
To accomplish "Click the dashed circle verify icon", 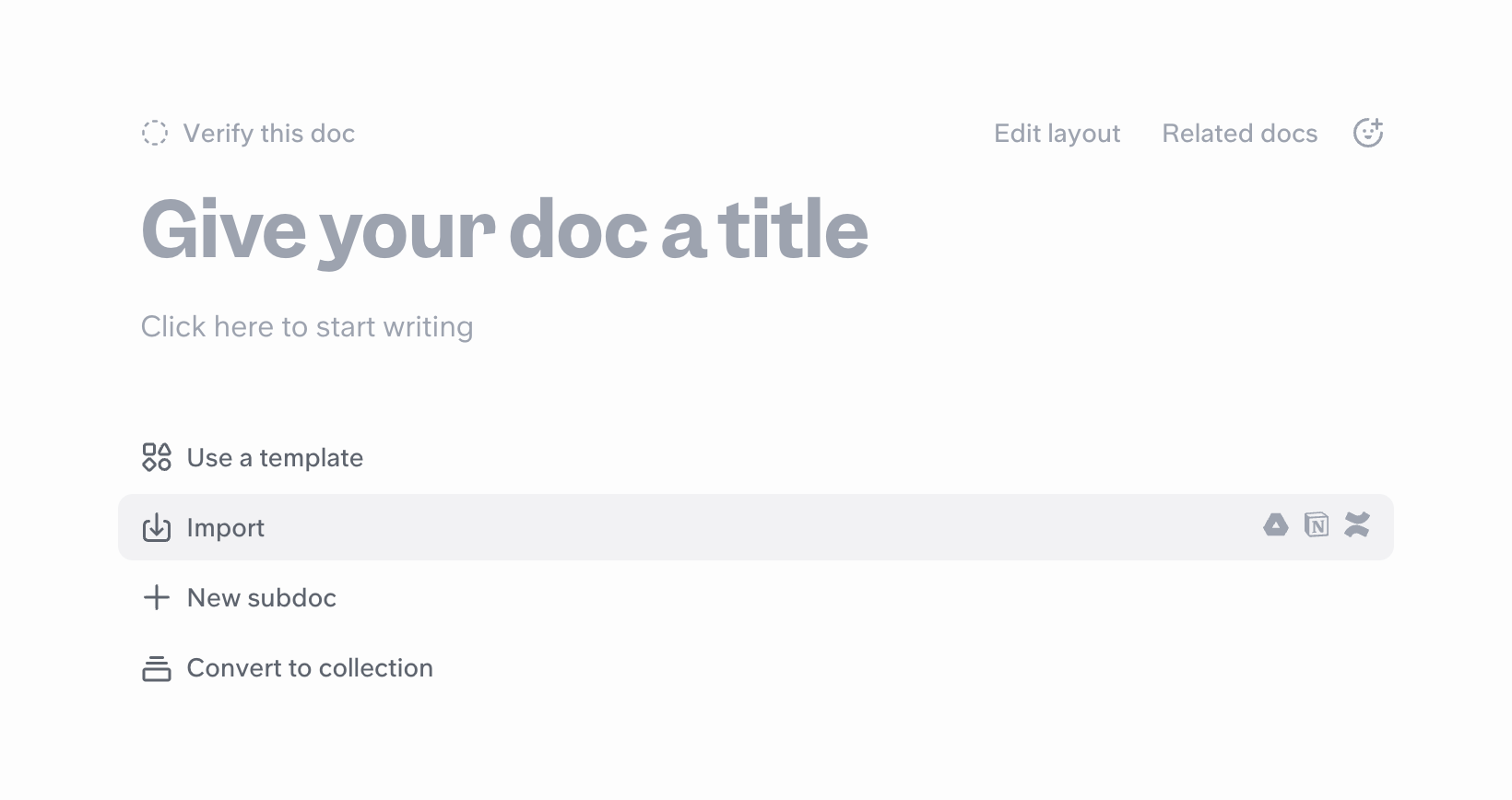I will tap(155, 134).
